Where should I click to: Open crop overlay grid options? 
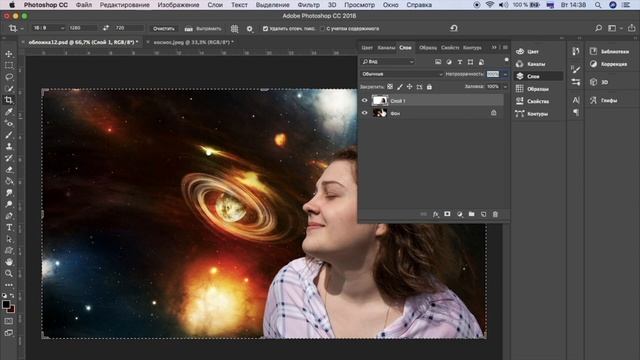[x=234, y=29]
